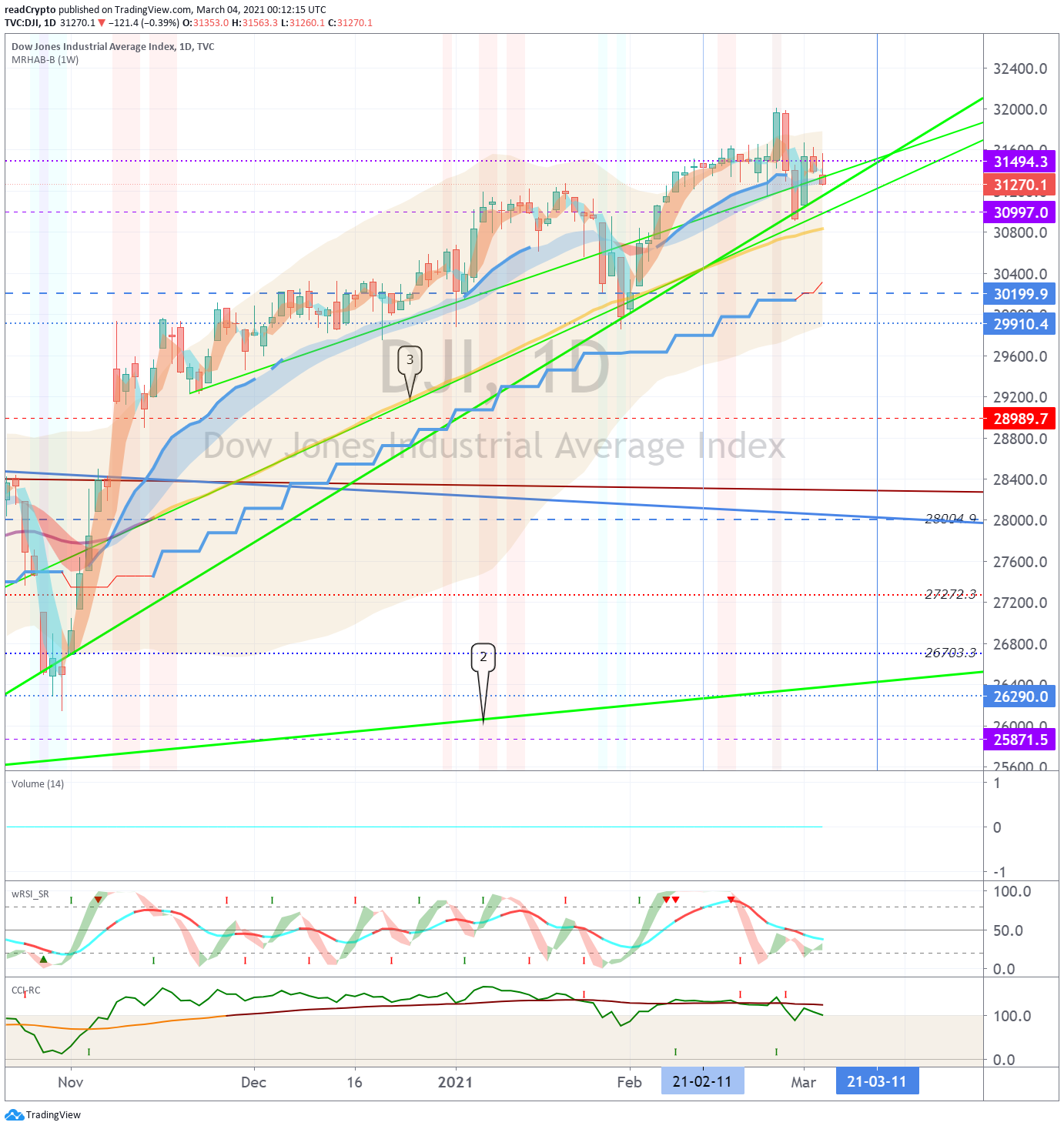Click the Dec label on time axis
Screen dimensions: 1064x1129
(253, 1082)
